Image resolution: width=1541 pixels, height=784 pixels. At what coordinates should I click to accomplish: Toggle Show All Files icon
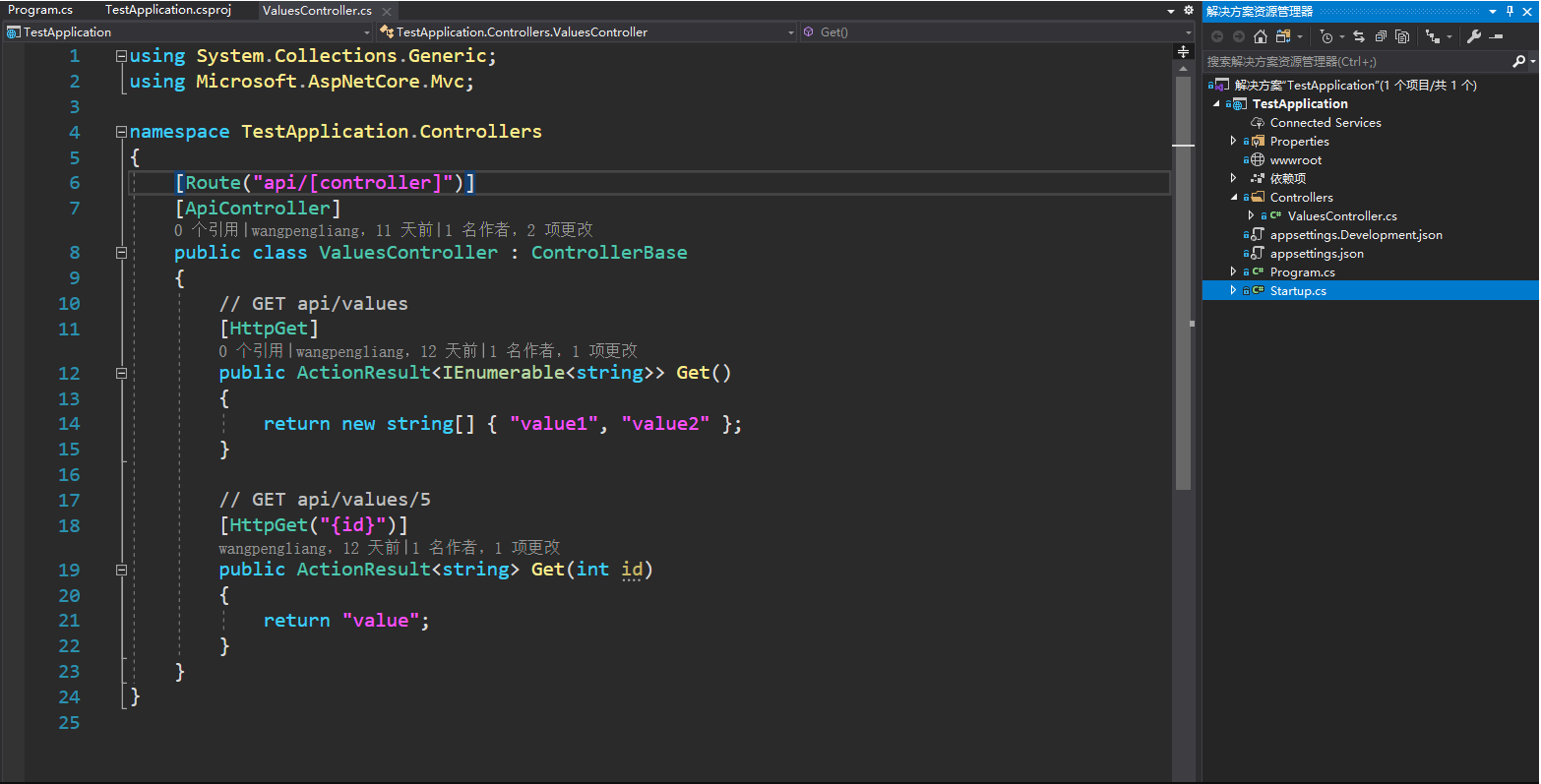1402,36
